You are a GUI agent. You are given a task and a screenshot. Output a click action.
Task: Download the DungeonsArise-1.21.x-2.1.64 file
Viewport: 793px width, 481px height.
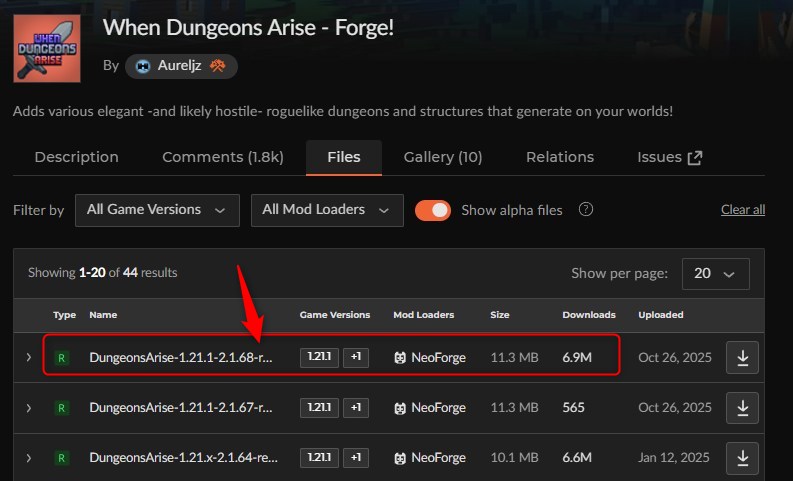742,458
